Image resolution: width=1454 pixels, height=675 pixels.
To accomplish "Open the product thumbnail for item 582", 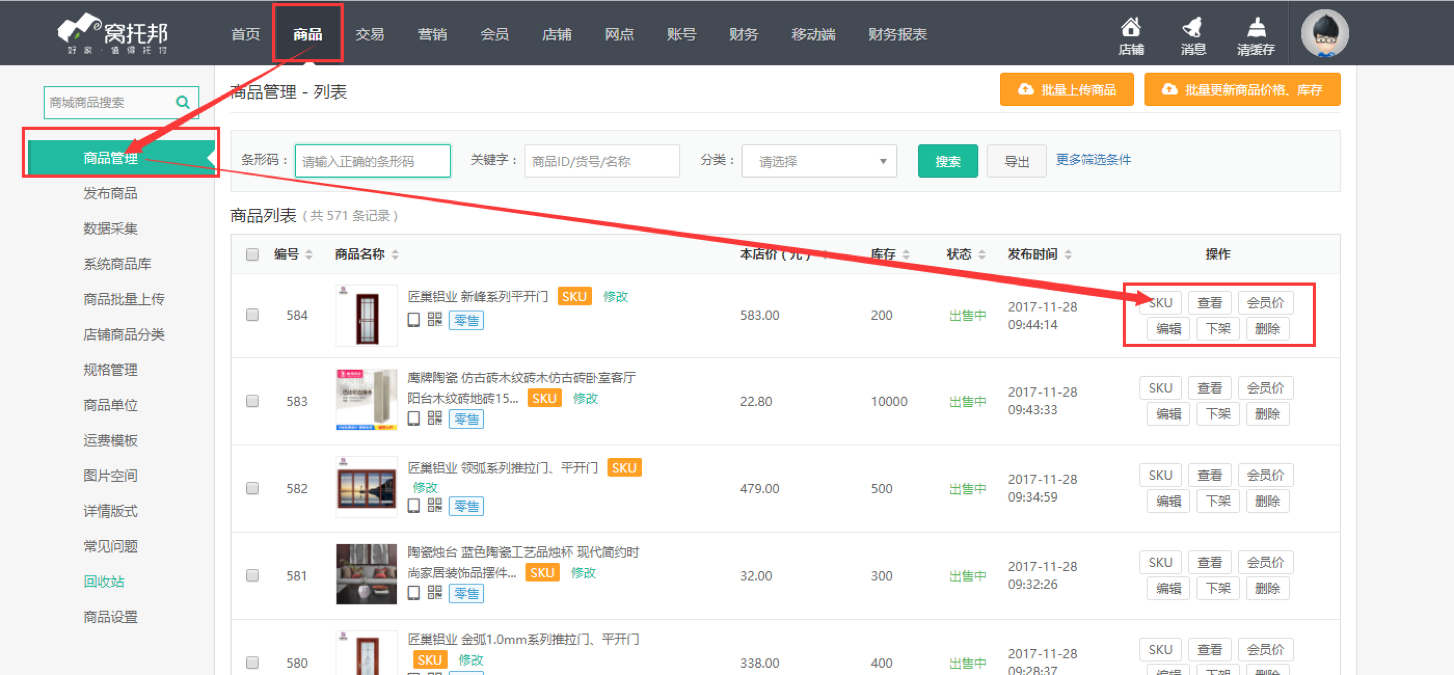I will 366,488.
